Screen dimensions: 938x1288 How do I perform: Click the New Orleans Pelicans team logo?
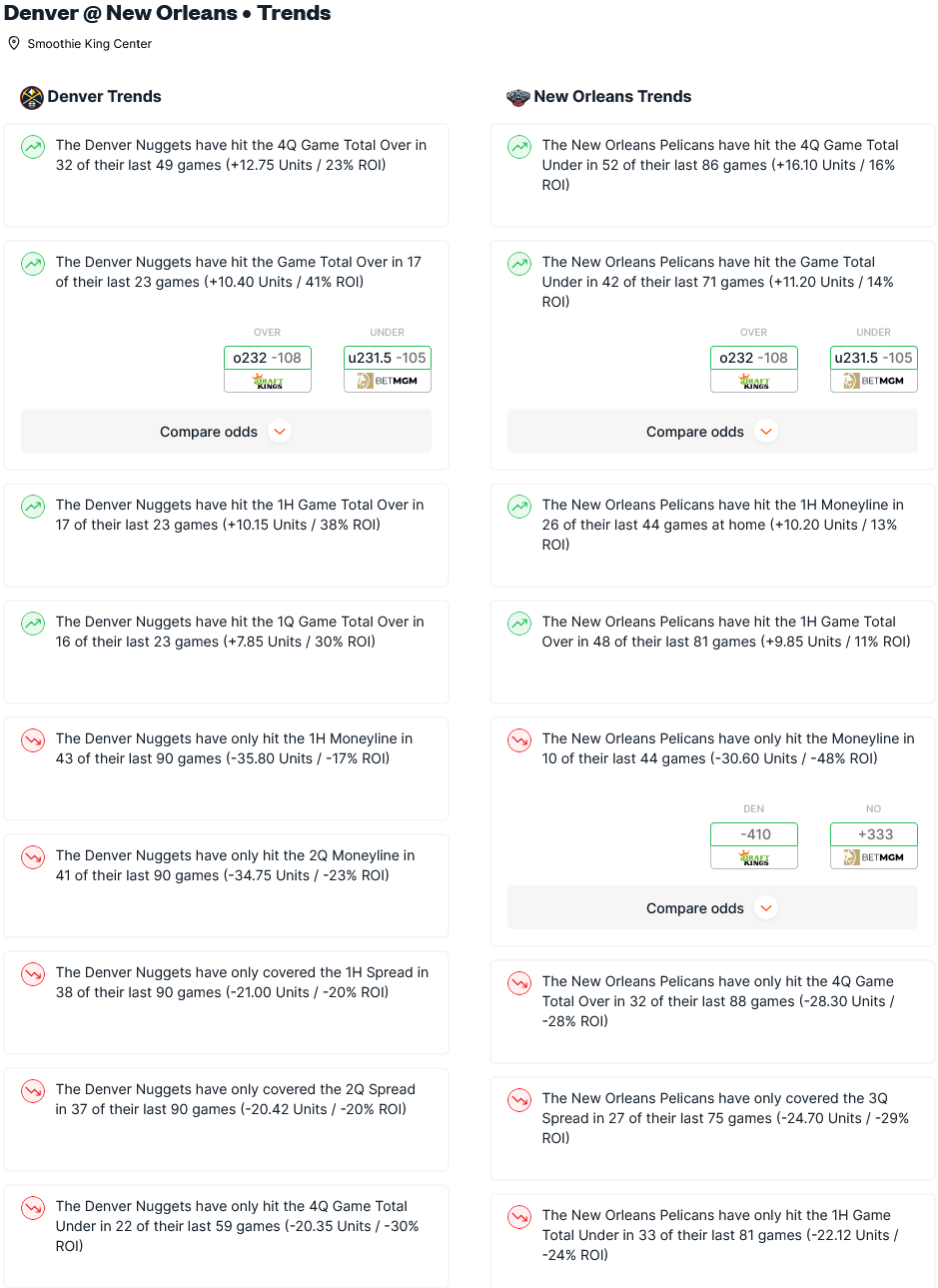[518, 97]
